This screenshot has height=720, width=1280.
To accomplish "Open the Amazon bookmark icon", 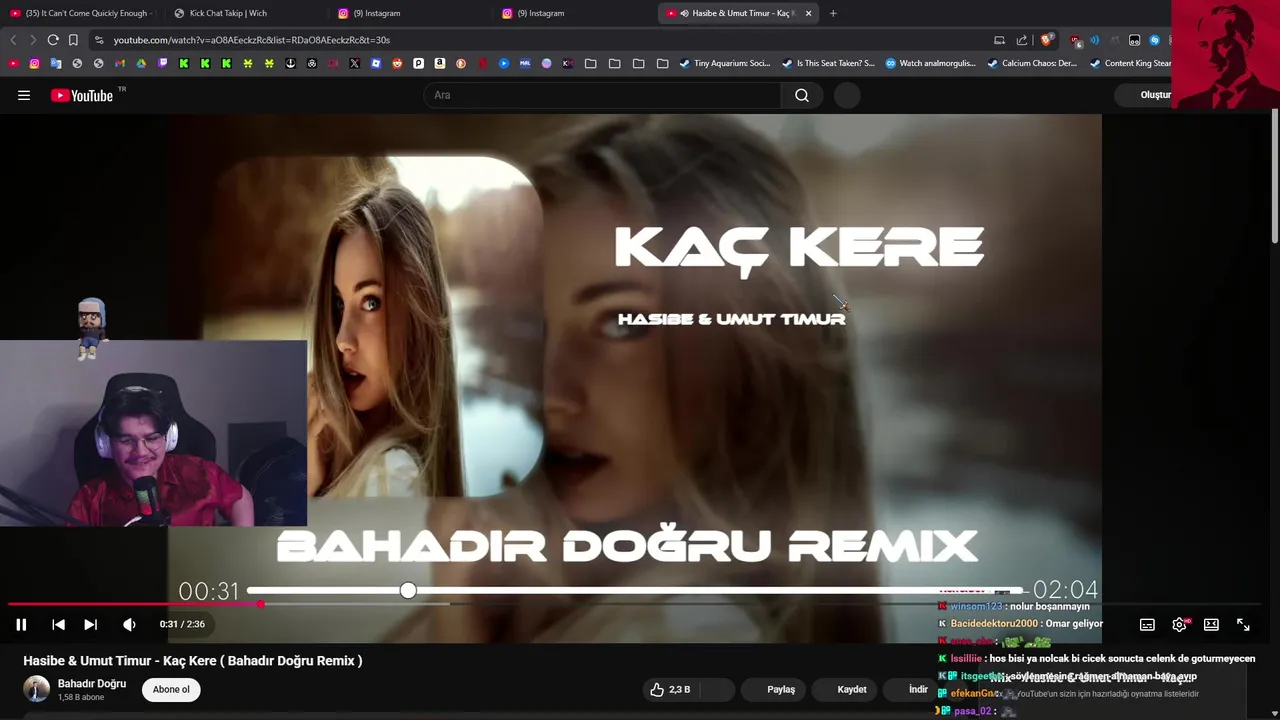I will click(x=439, y=63).
